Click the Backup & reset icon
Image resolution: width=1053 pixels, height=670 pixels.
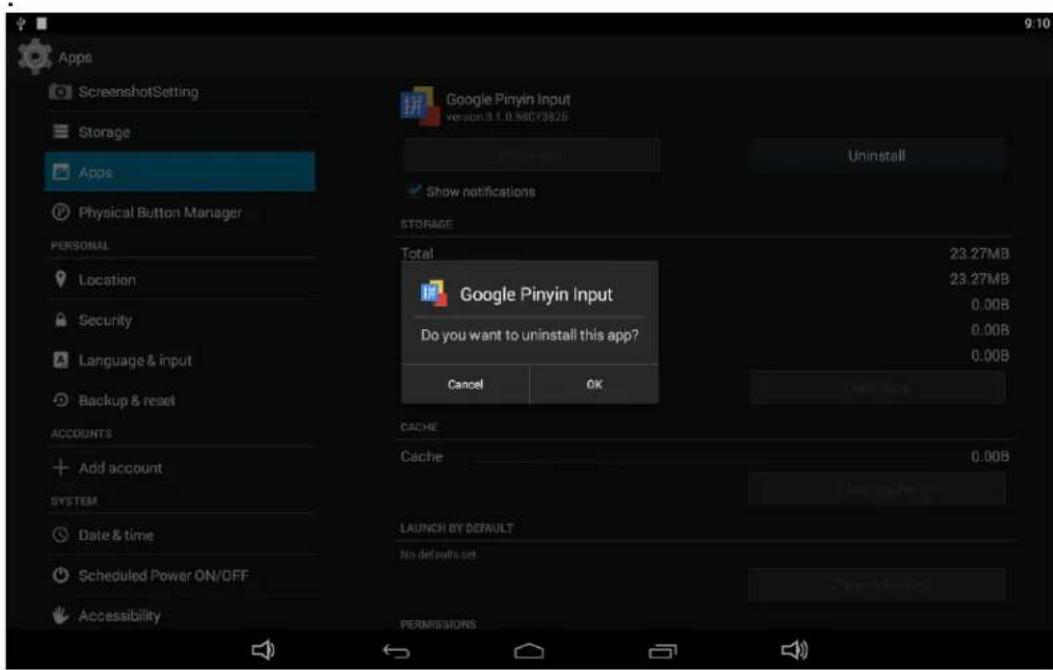point(60,400)
